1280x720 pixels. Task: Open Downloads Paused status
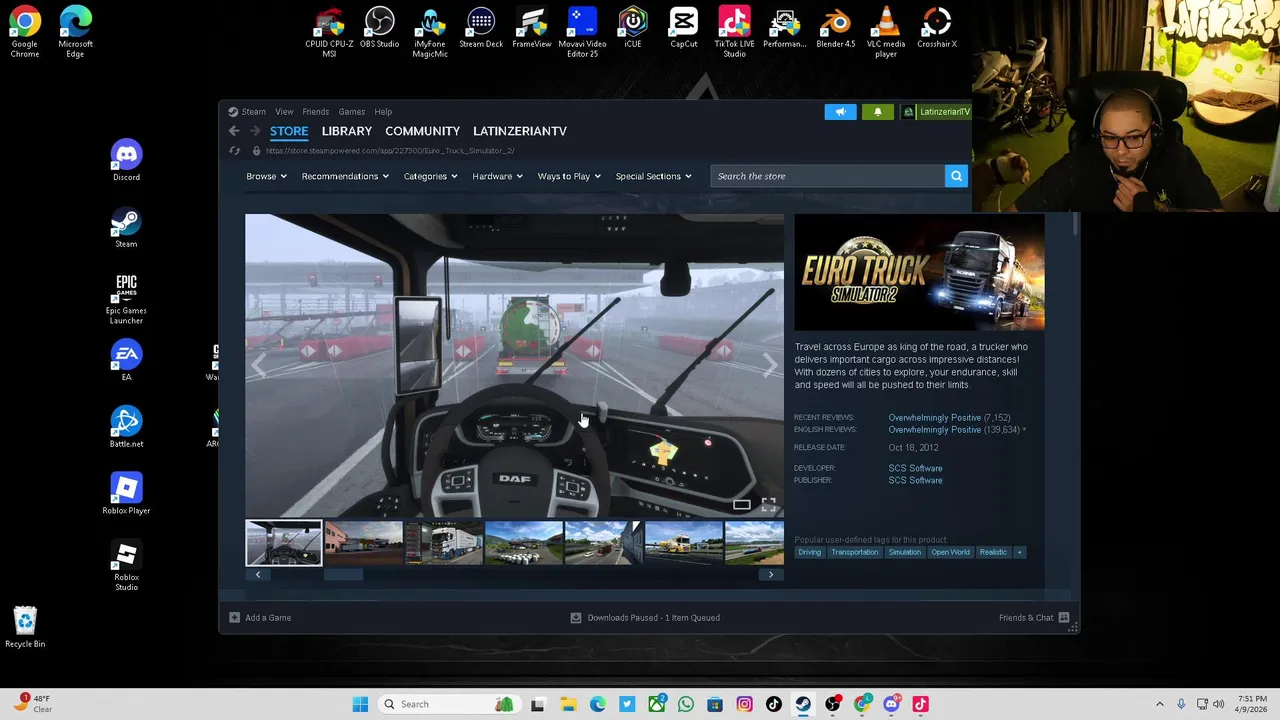645,618
